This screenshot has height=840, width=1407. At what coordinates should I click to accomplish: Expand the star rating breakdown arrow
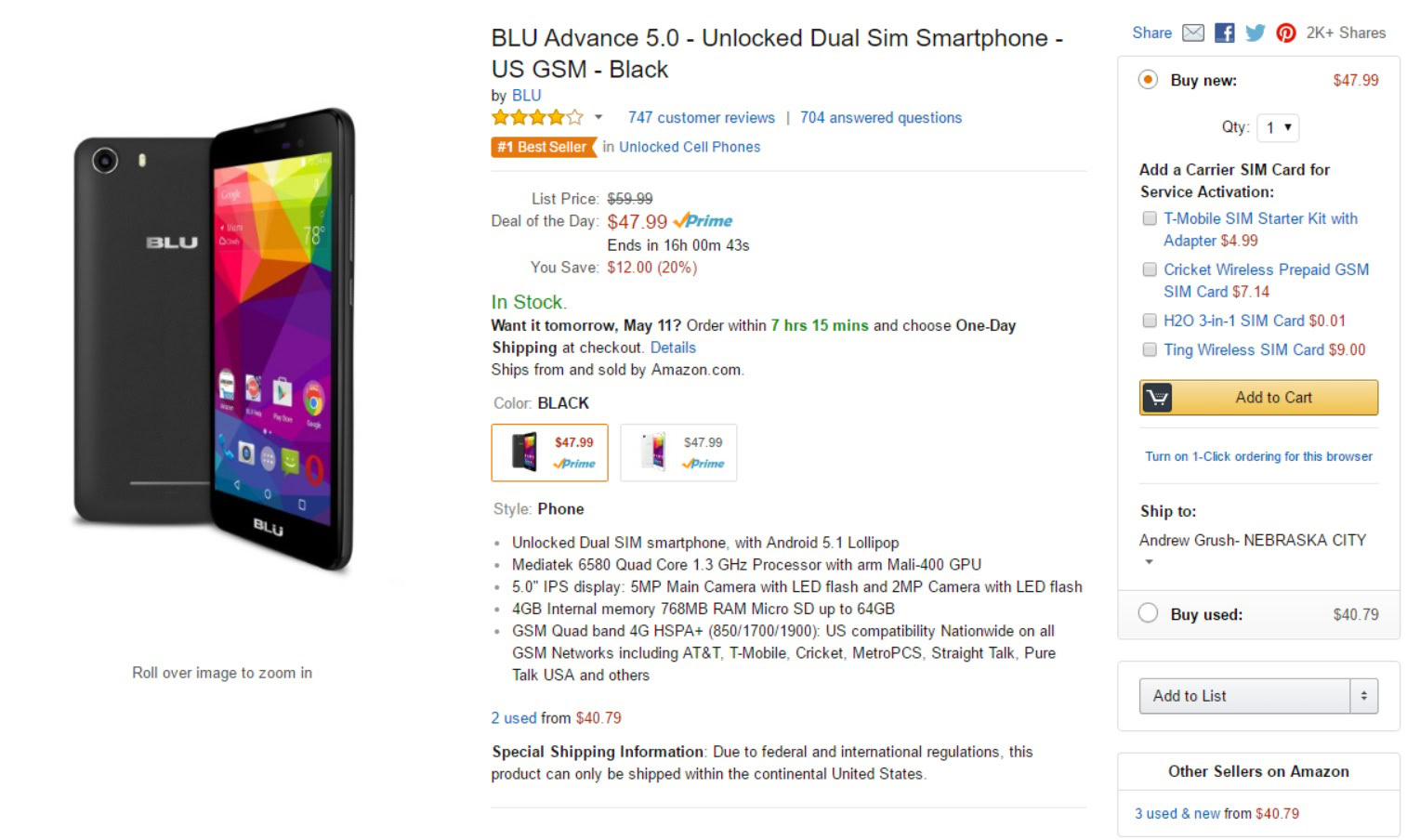point(598,118)
